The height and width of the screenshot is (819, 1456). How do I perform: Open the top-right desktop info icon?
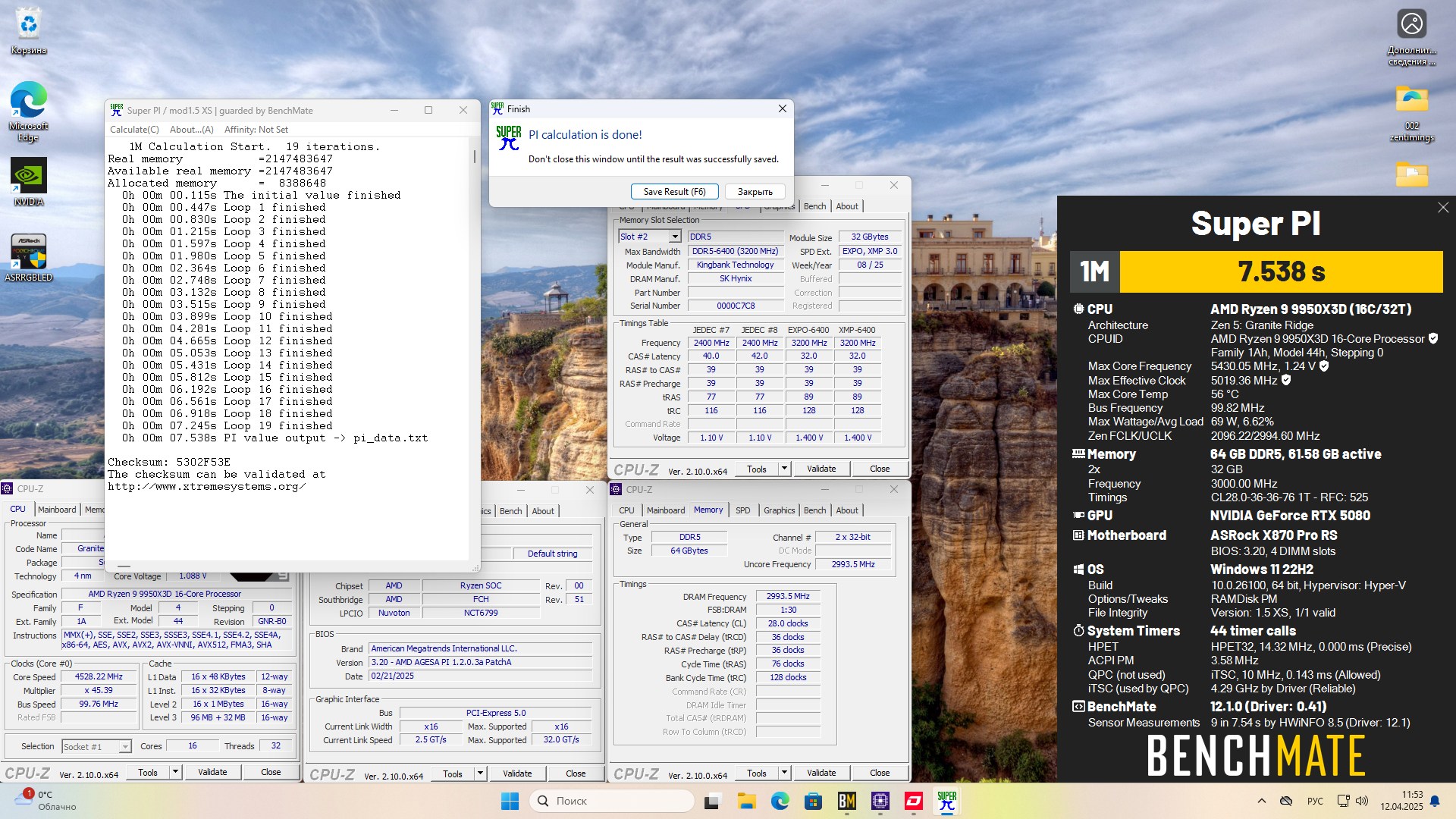pos(1411,36)
